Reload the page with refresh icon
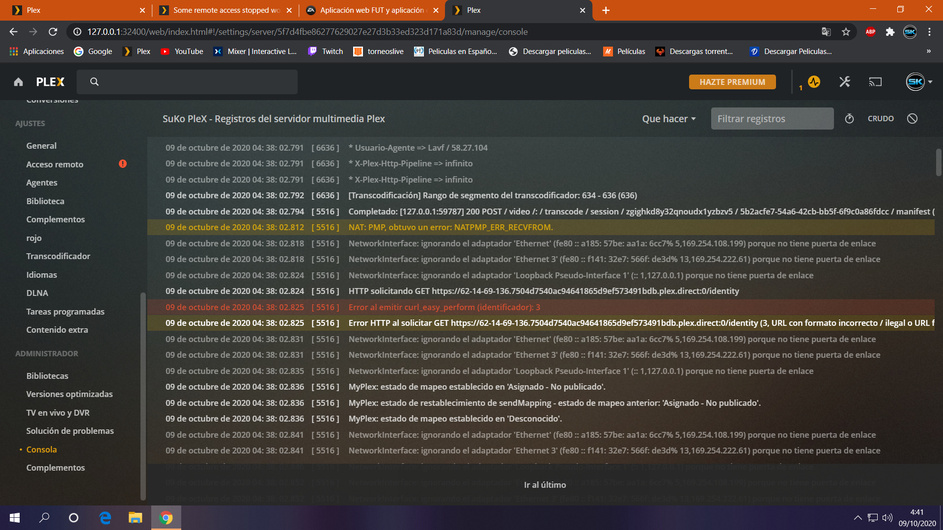Screen dimensions: 943x530 (53, 32)
